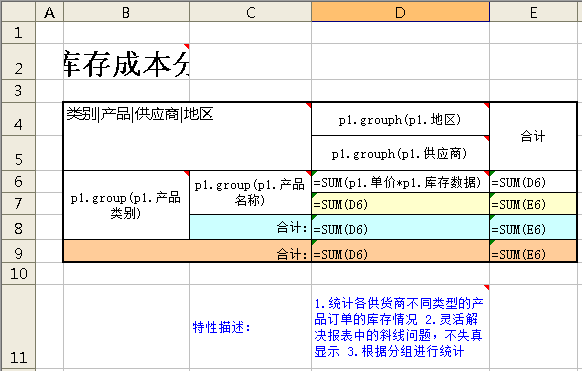Screen dimensions: 582x371
Task: Select row 9 header
Action: click(x=18, y=251)
